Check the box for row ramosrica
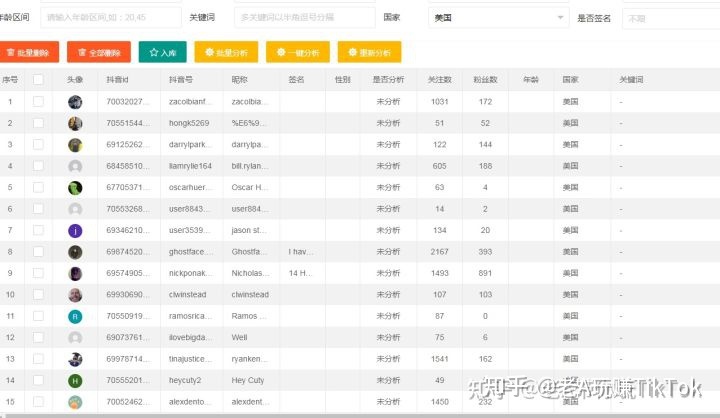Screen dimensions: 720x418 click(38, 316)
